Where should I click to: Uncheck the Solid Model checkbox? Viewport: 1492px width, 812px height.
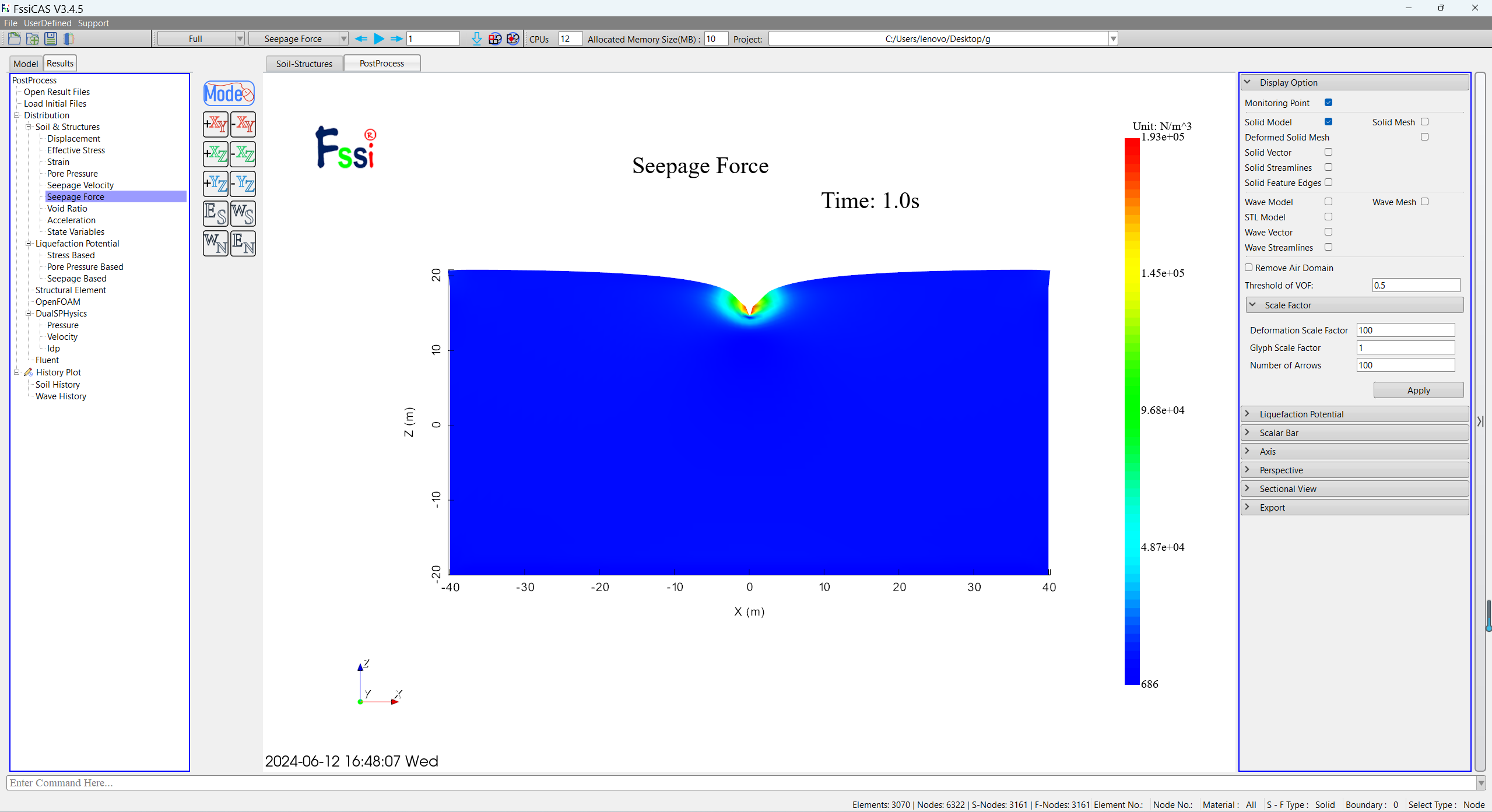pyautogui.click(x=1328, y=122)
